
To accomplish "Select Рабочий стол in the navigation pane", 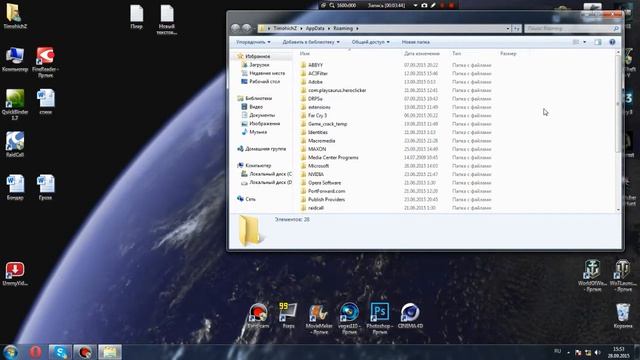I will click(264, 82).
